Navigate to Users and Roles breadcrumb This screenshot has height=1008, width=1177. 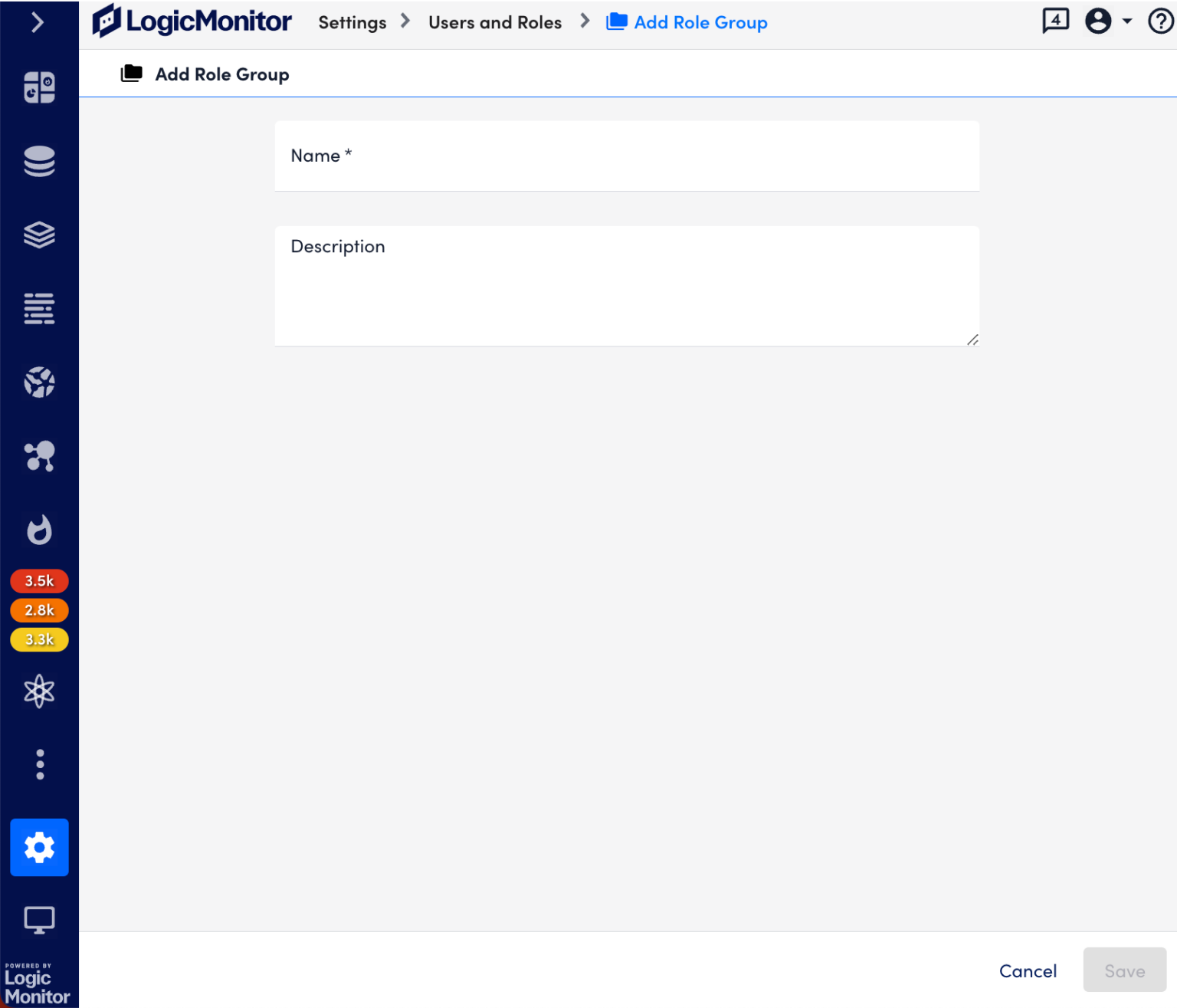pos(494,22)
